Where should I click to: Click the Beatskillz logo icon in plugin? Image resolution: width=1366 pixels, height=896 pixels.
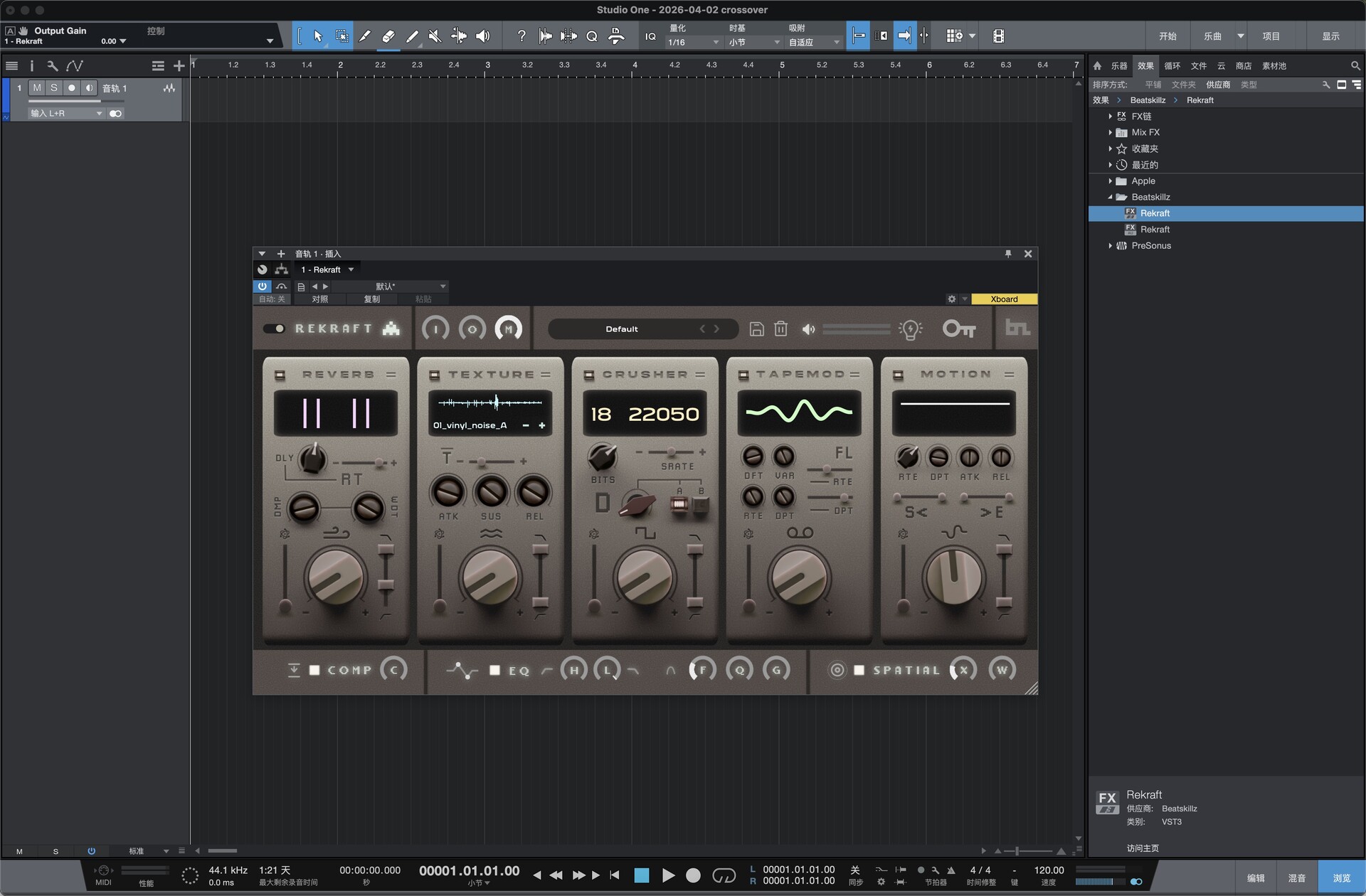1017,328
